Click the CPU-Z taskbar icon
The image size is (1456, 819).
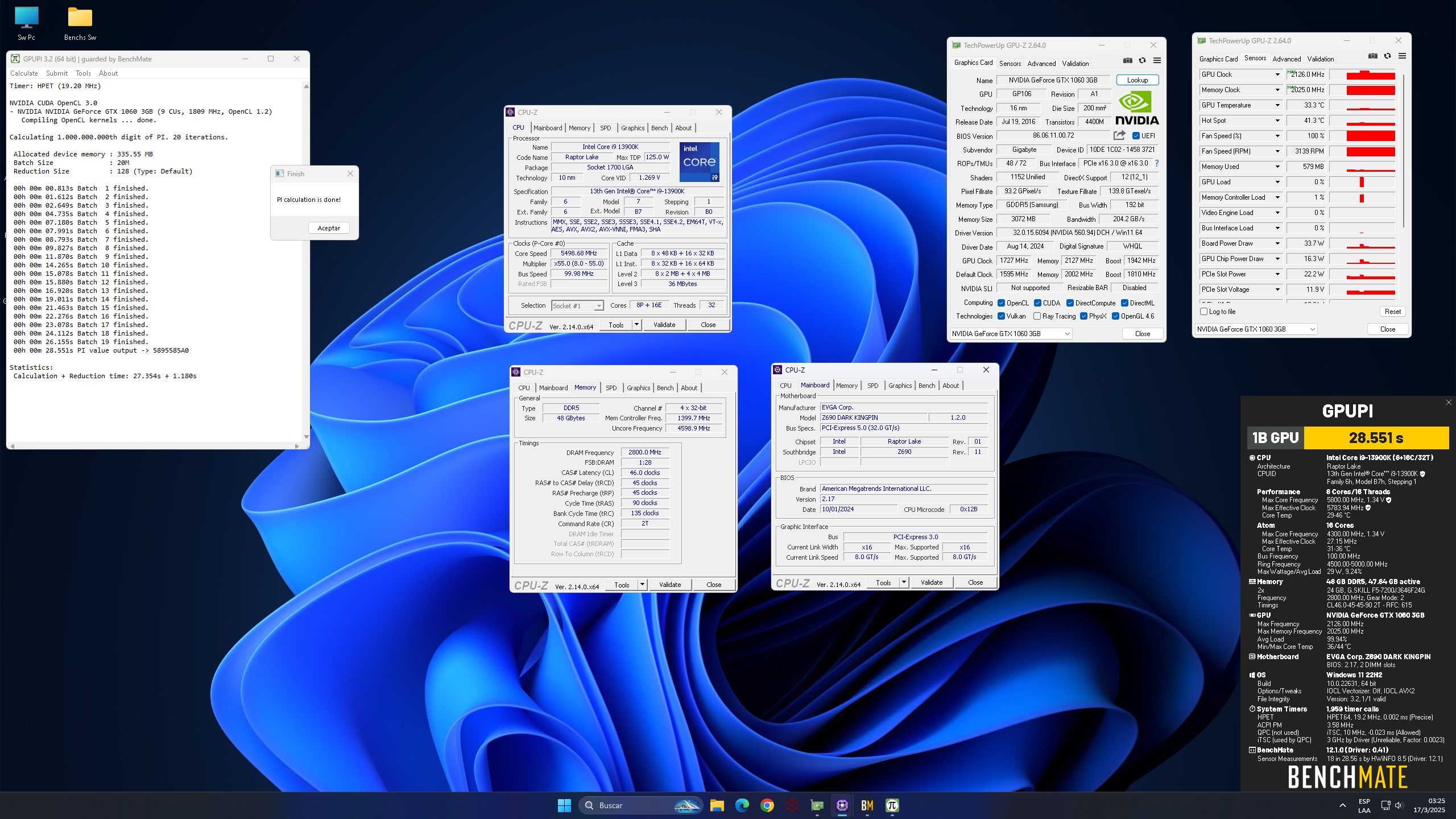(x=842, y=805)
